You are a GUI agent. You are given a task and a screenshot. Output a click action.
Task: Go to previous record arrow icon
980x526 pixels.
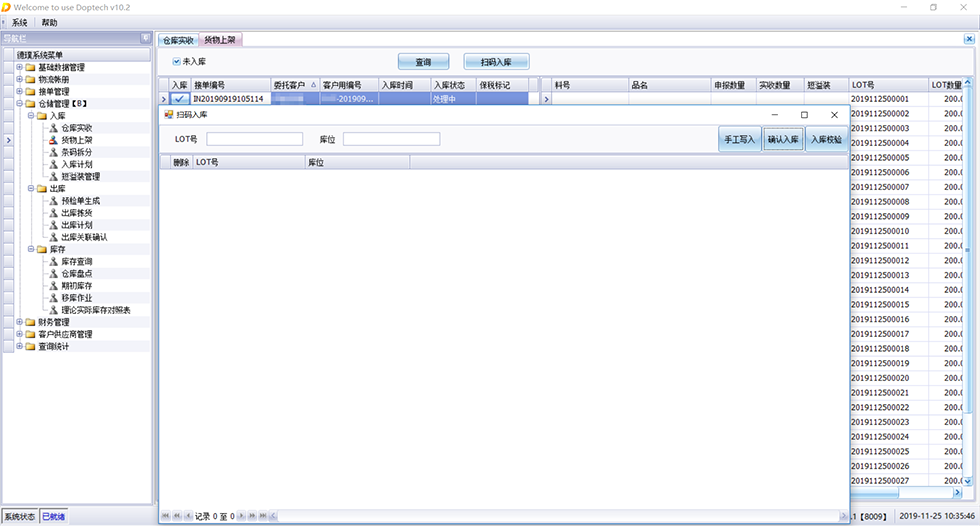188,516
